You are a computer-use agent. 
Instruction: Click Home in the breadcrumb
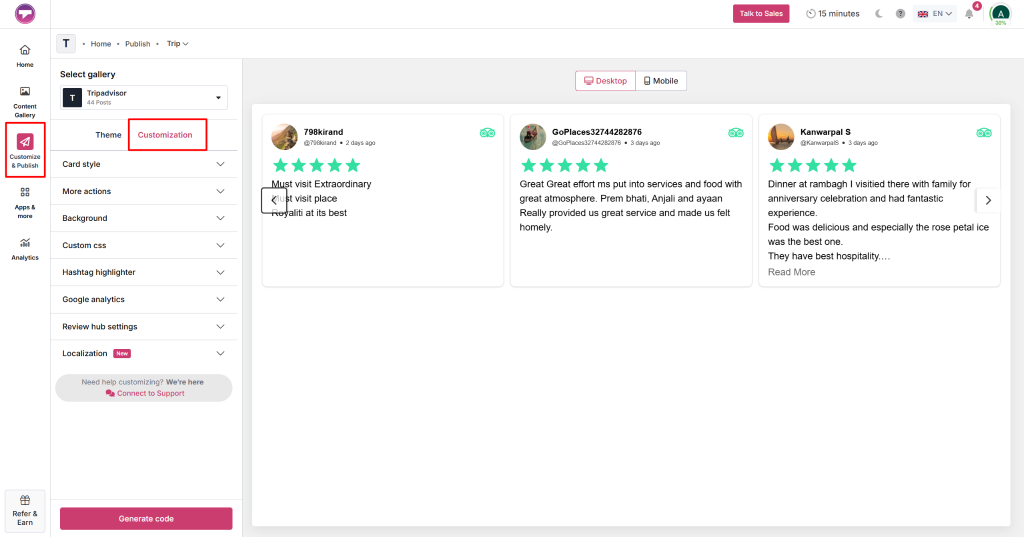point(101,44)
